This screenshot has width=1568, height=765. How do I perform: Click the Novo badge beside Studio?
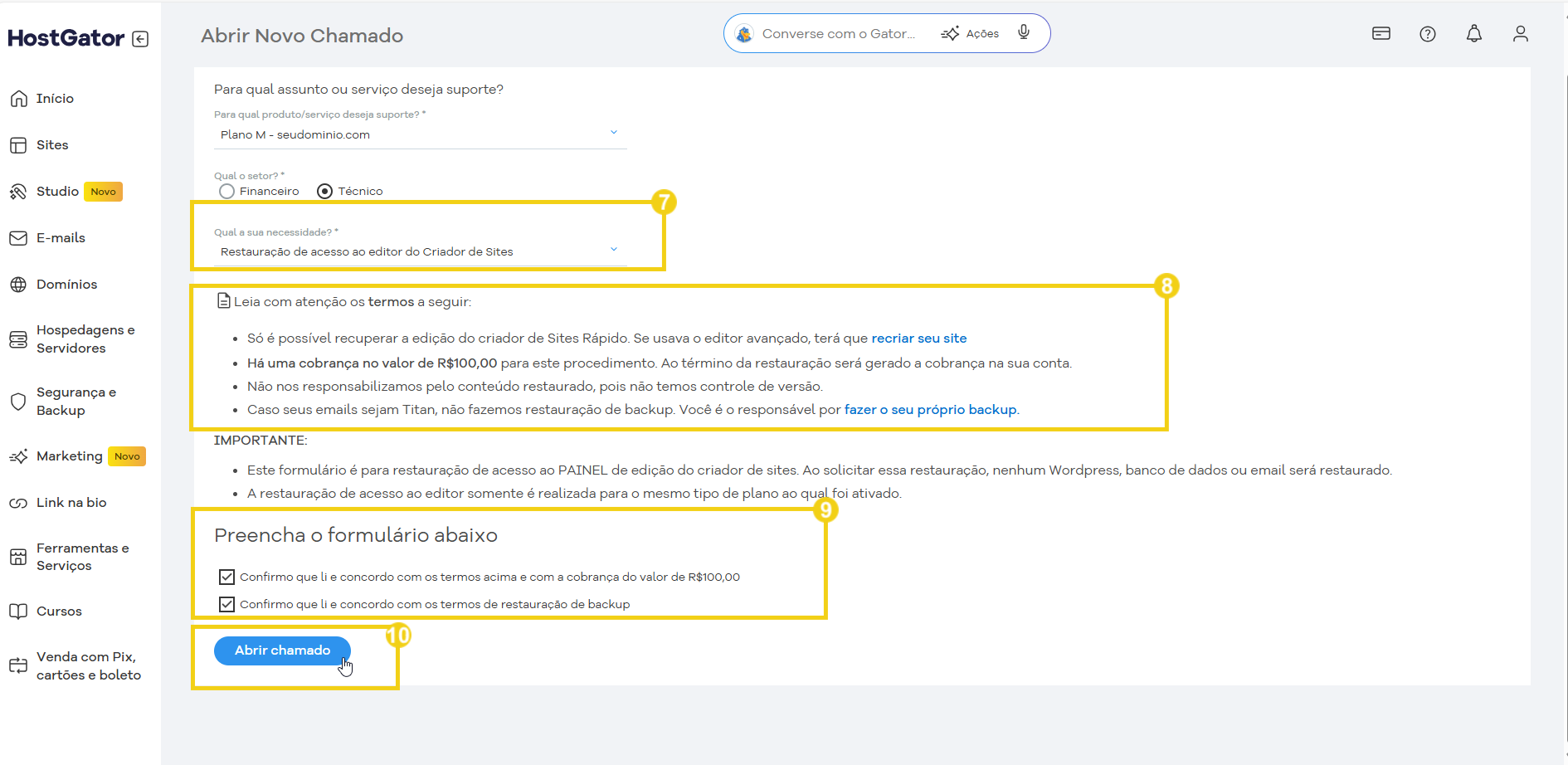tap(104, 192)
